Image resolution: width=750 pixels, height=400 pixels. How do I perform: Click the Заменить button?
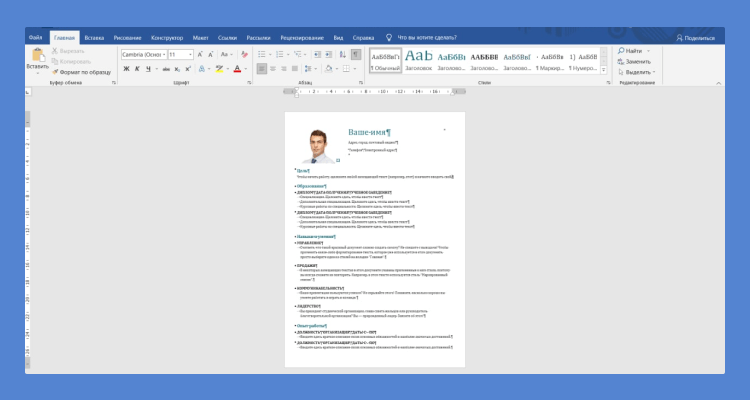click(636, 61)
